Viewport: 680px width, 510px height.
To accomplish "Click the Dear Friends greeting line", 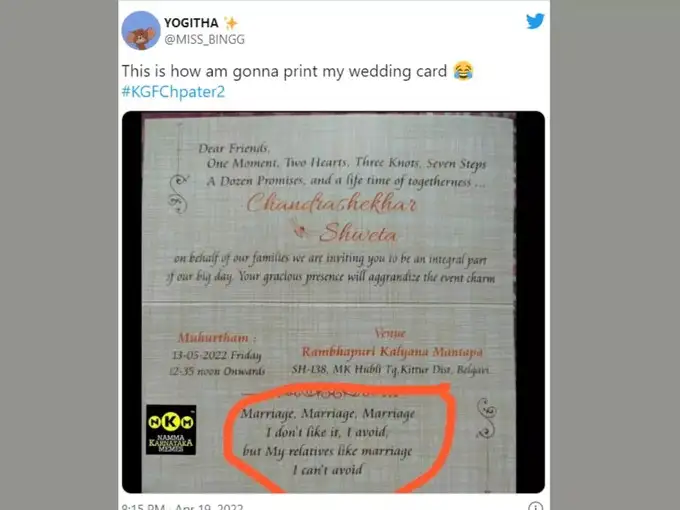I will click(234, 149).
